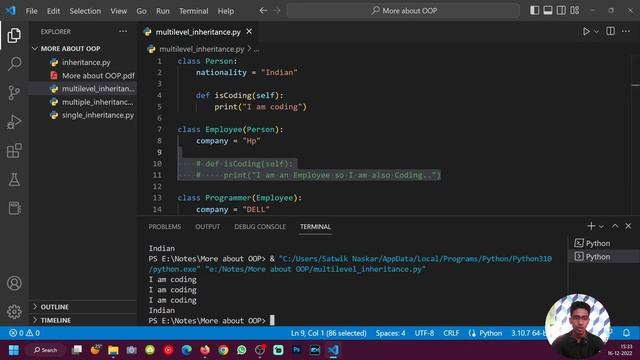Open Explorer views and more actions ellipsis
The image size is (640, 360).
coord(123,31)
